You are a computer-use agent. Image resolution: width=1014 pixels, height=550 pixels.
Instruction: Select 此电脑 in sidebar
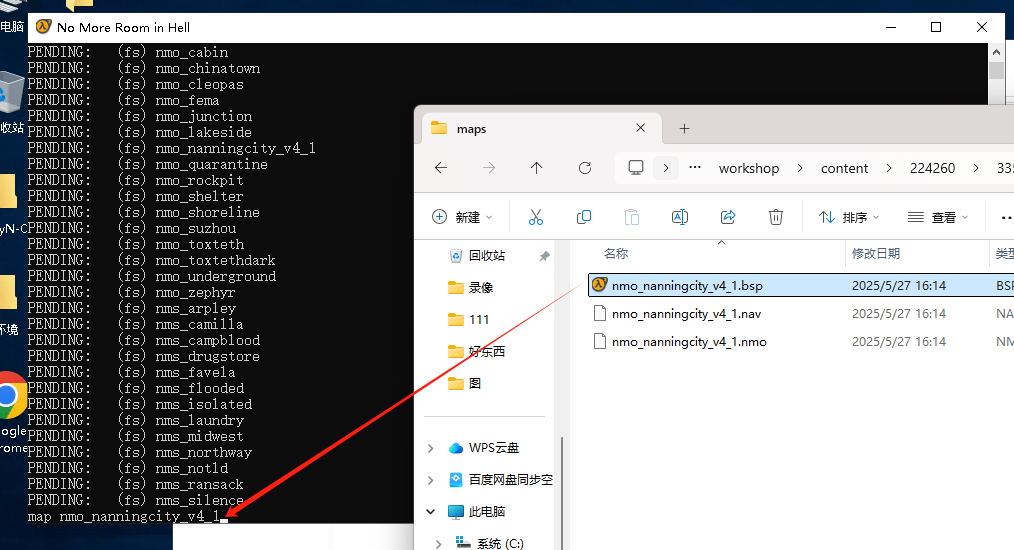point(476,512)
